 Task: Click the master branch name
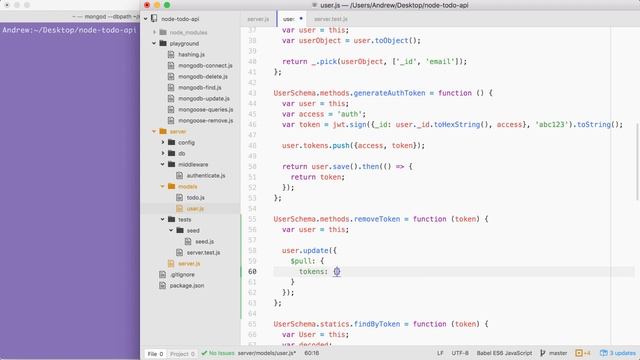558,353
